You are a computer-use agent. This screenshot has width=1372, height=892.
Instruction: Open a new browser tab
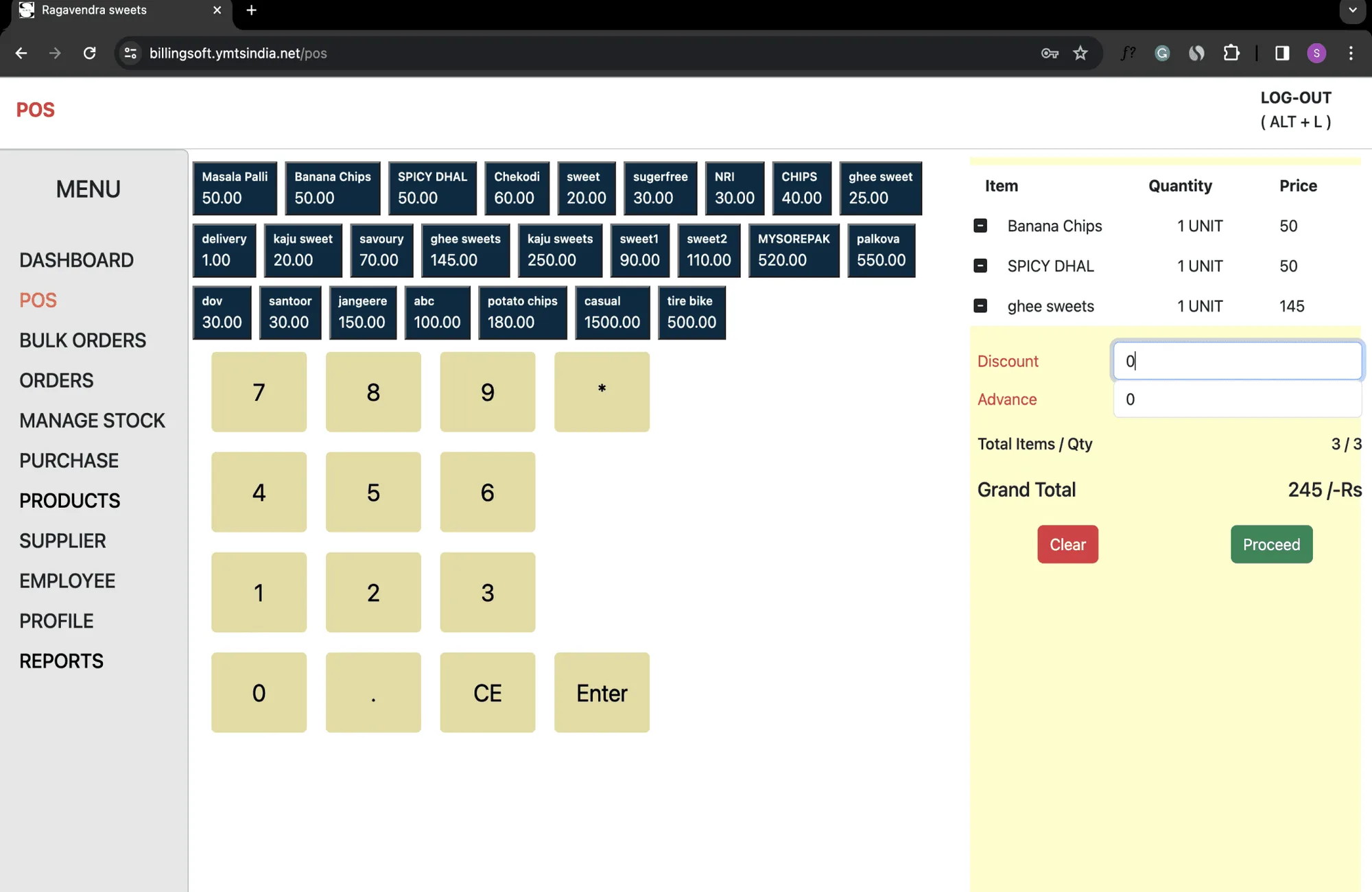[x=251, y=10]
